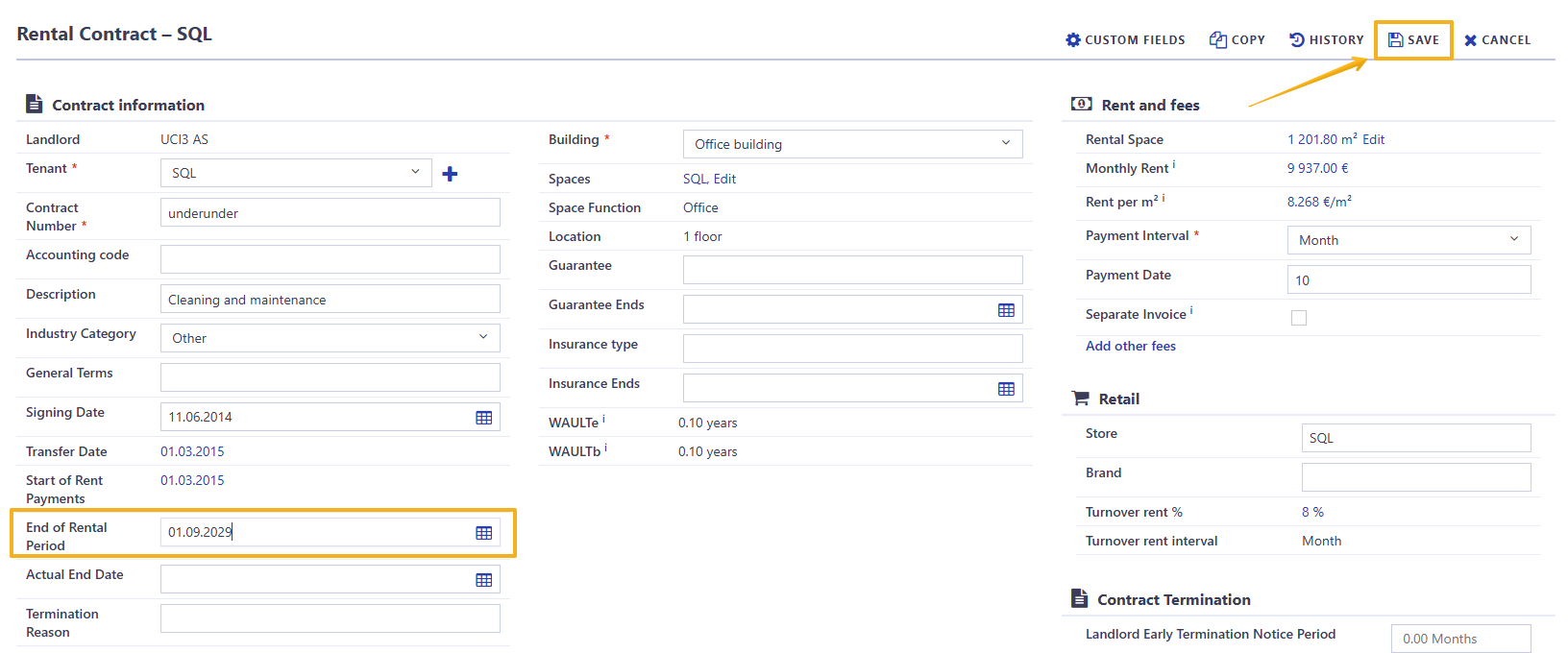Image resolution: width=1568 pixels, height=653 pixels.
Task: Click the Copy icon in header
Action: [x=1218, y=39]
